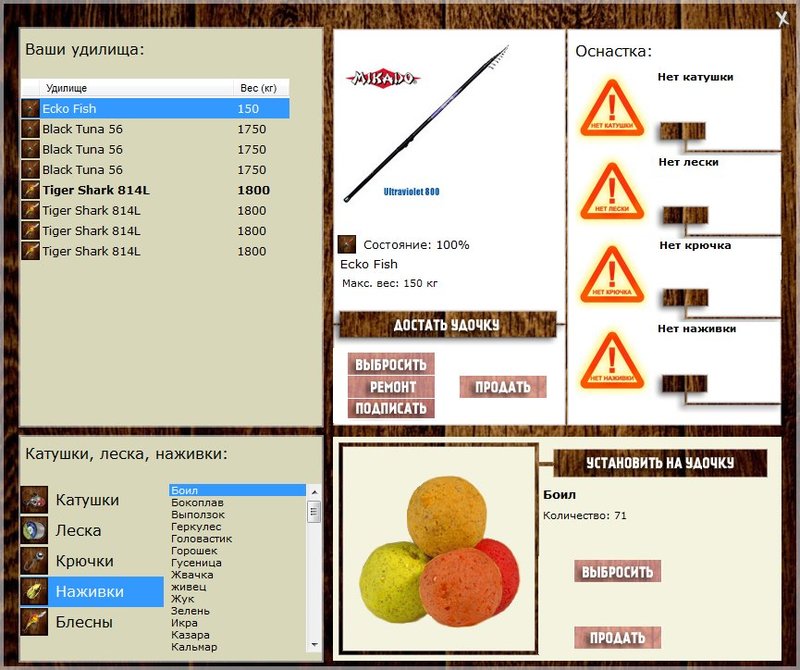Screen dimensions: 800x670
Task: Select Икра in the bait list
Action: [237, 623]
